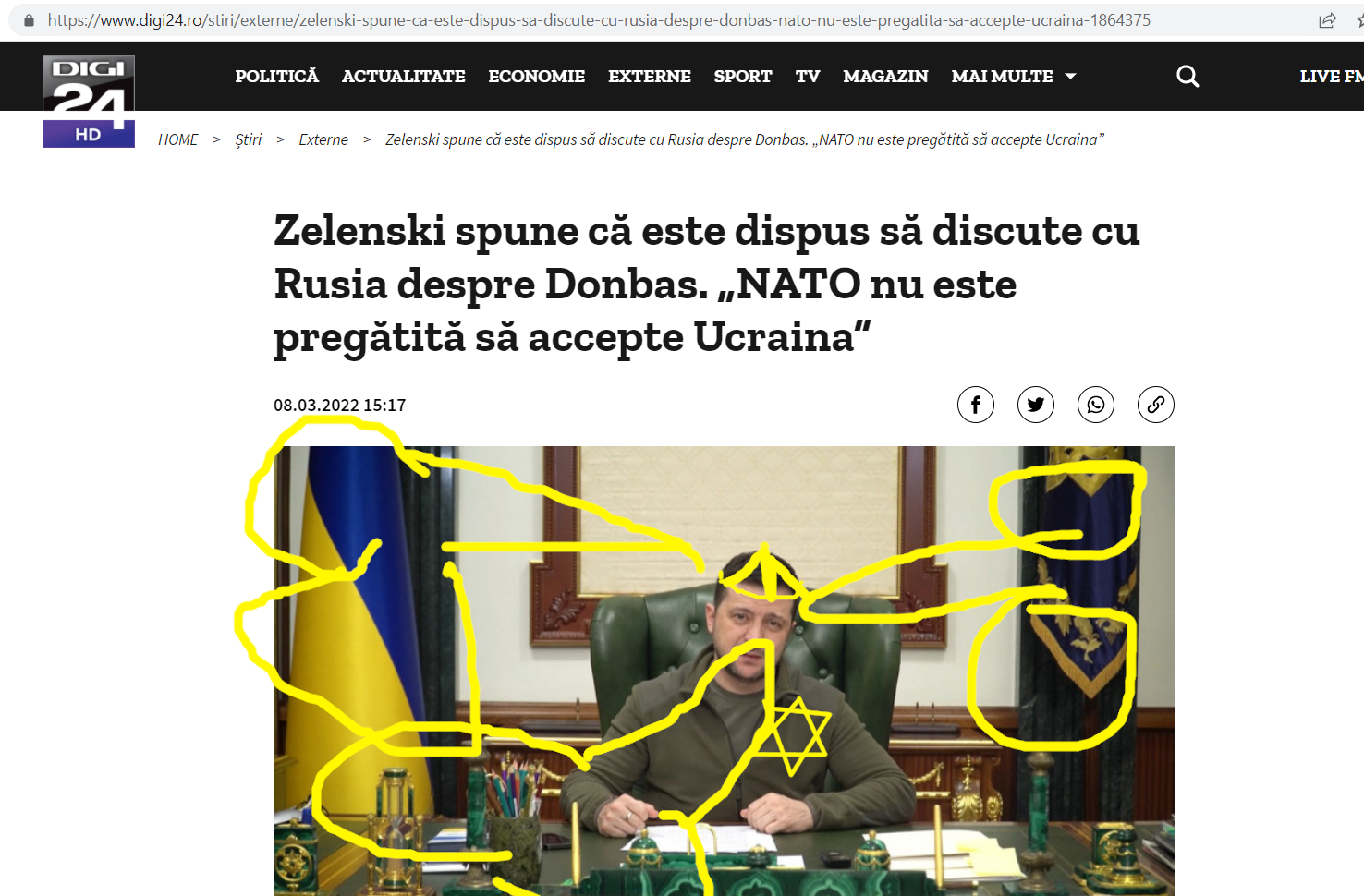Copy article link with chain icon

[1156, 405]
